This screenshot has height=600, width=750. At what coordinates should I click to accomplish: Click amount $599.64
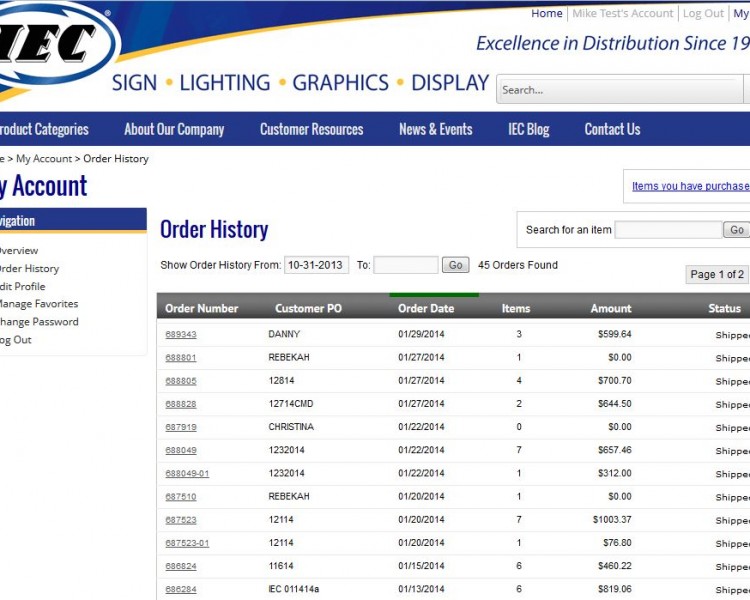615,334
